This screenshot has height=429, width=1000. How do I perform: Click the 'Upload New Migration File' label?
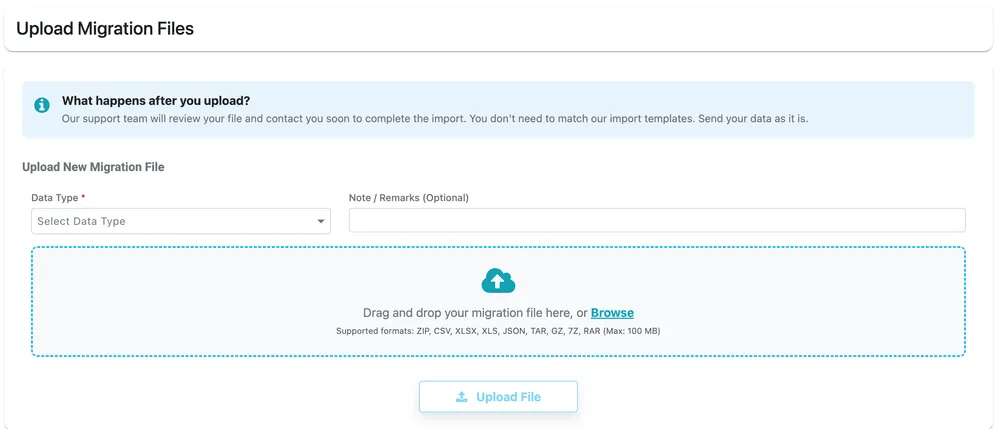point(93,167)
